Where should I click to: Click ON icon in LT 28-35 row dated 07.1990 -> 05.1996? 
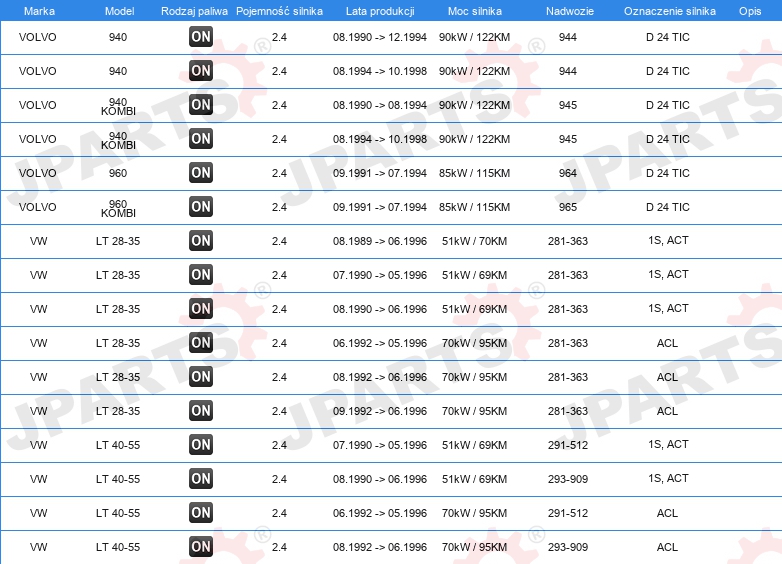[201, 274]
